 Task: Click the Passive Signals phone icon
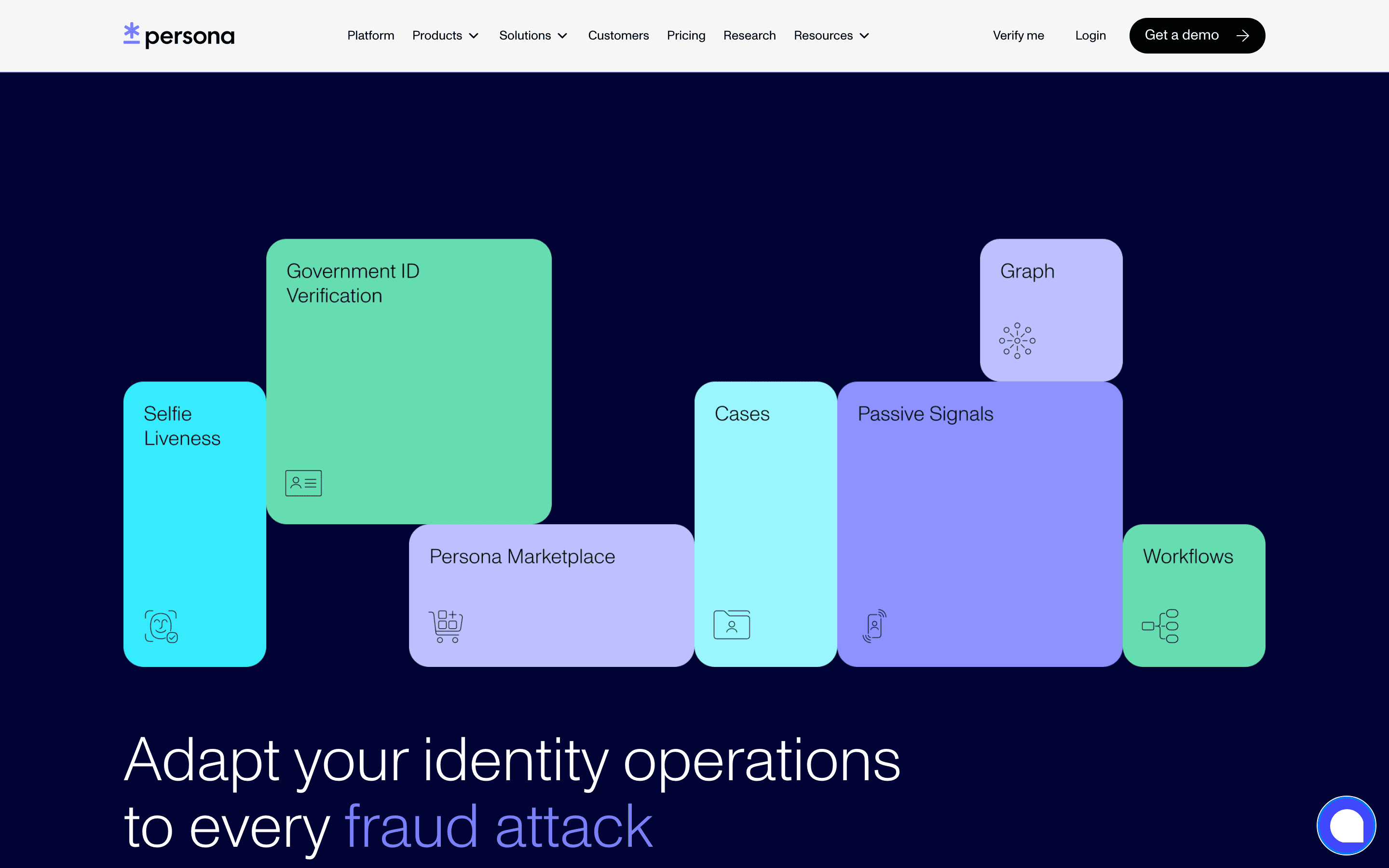(874, 626)
